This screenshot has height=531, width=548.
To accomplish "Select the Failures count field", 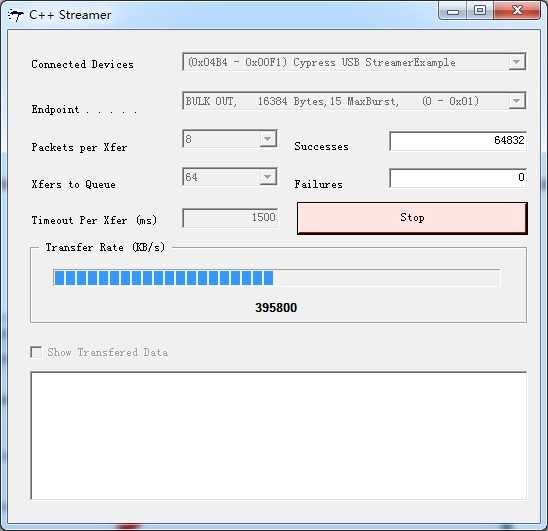I will 458,178.
